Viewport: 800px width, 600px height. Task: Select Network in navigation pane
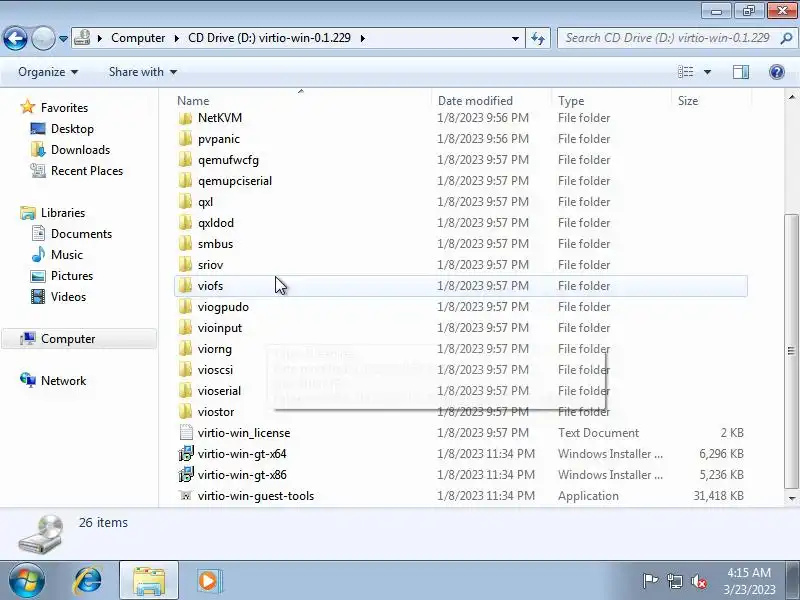[63, 381]
